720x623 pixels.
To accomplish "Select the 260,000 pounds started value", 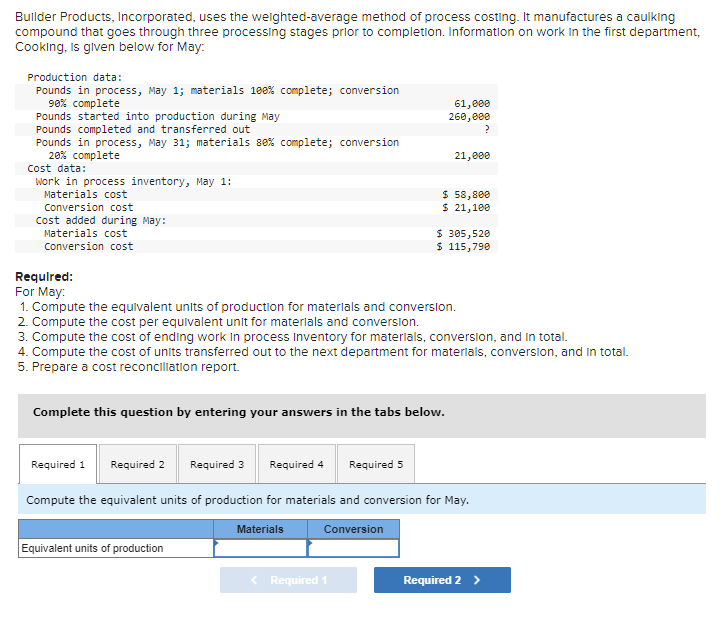I will (x=469, y=117).
